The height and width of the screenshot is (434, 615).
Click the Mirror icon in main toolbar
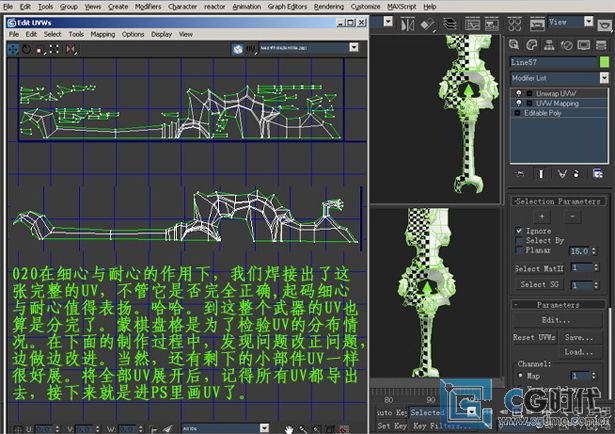(407, 25)
